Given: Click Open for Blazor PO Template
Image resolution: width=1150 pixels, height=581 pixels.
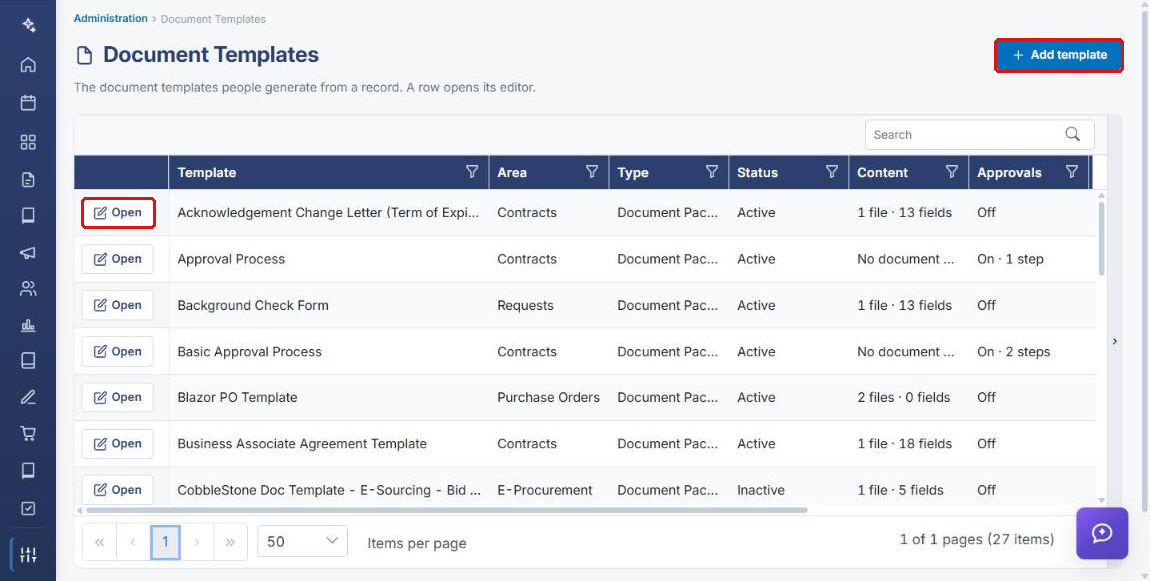Looking at the screenshot, I should tap(117, 397).
